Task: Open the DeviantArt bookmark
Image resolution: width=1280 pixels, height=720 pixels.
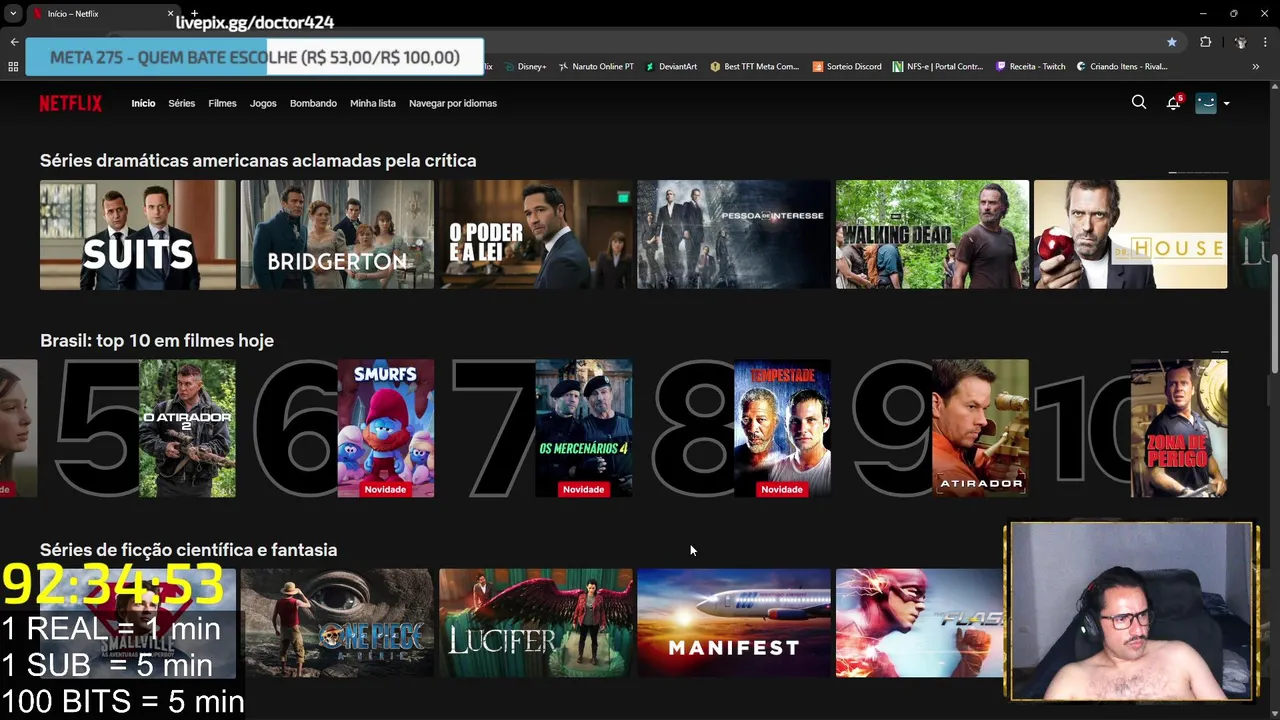Action: (x=671, y=67)
